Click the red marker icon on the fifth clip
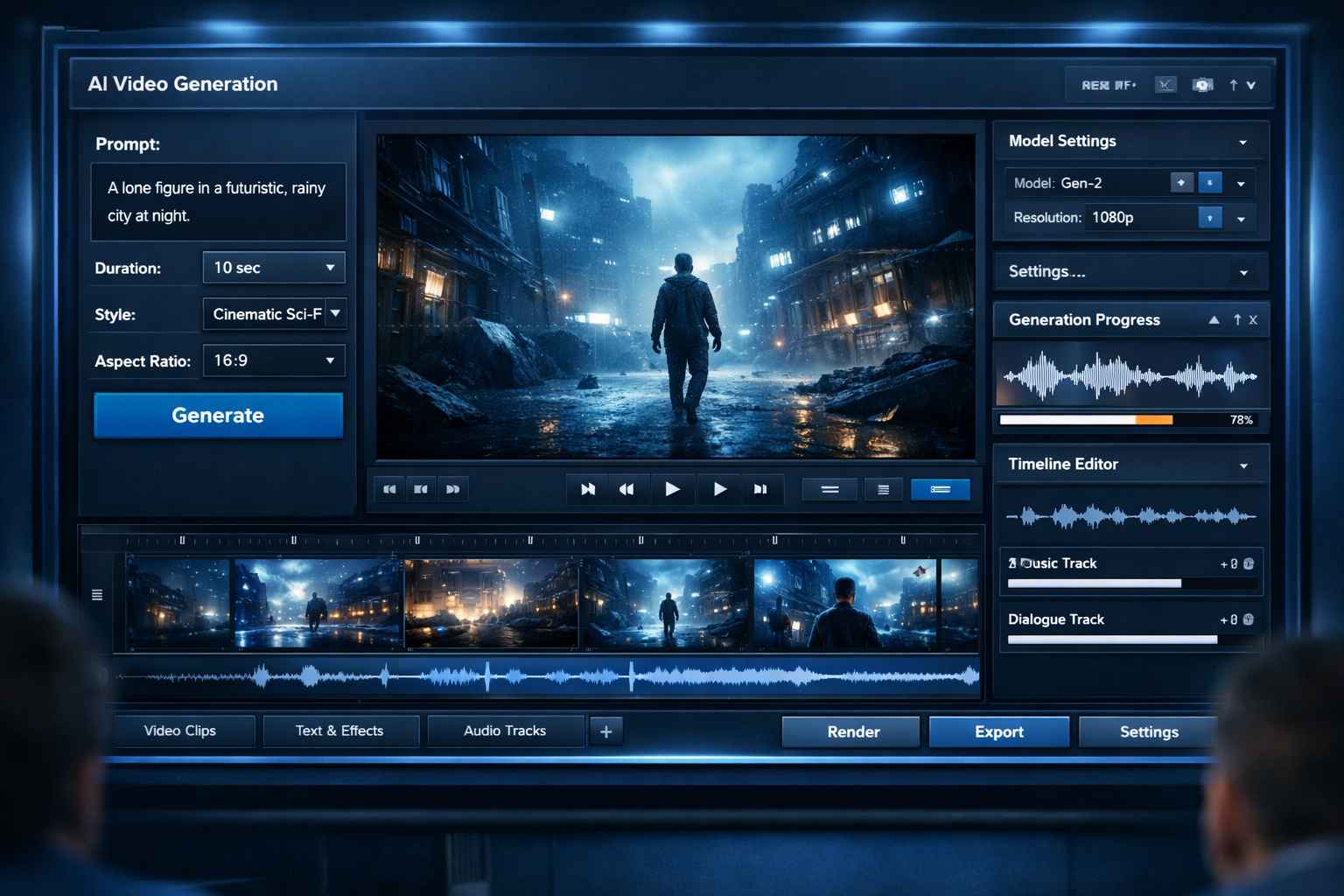The image size is (1344, 896). point(920,571)
